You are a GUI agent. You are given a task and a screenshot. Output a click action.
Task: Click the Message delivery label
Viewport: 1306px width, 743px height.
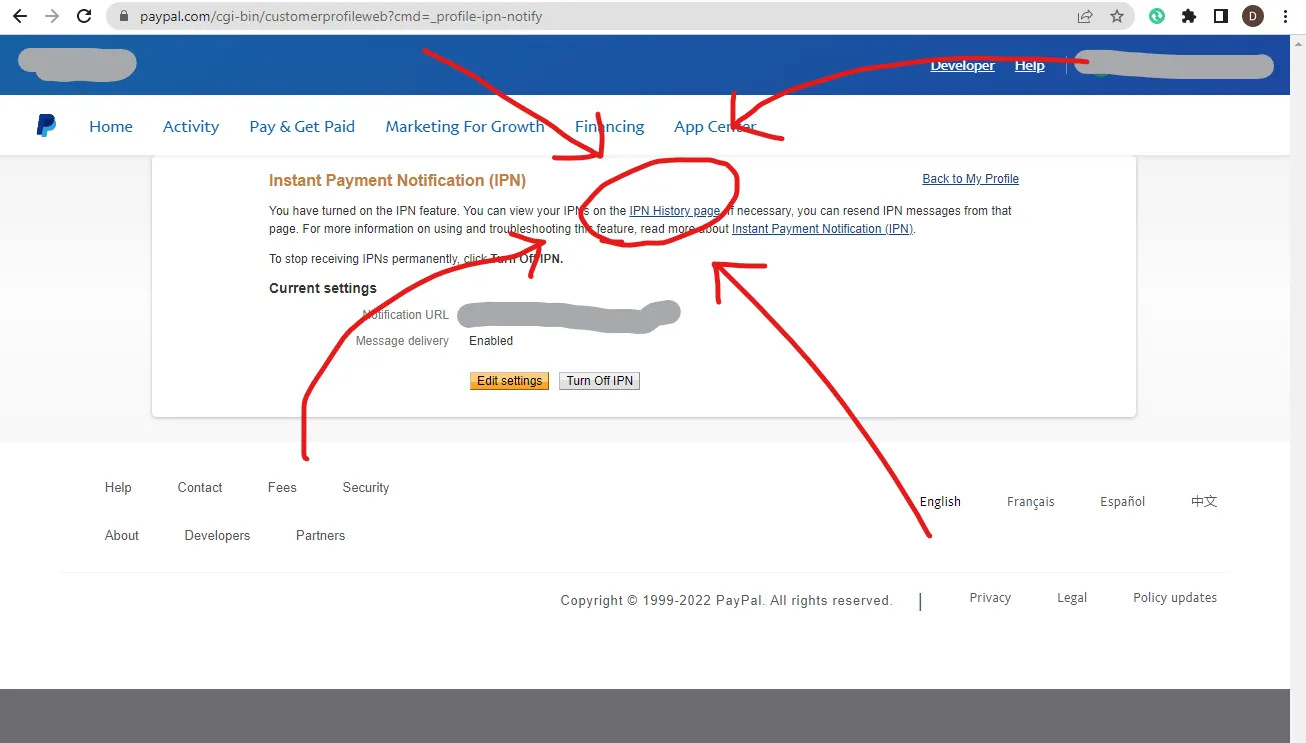pos(402,341)
